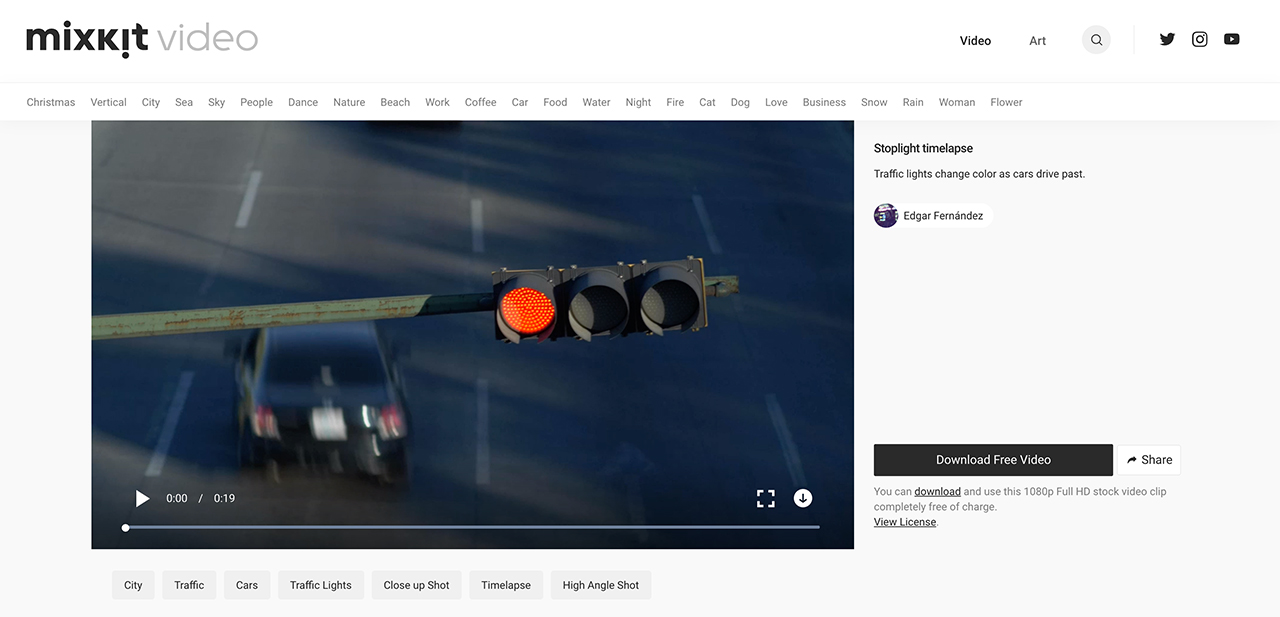
Task: Click the download arrow icon in player
Action: [802, 498]
